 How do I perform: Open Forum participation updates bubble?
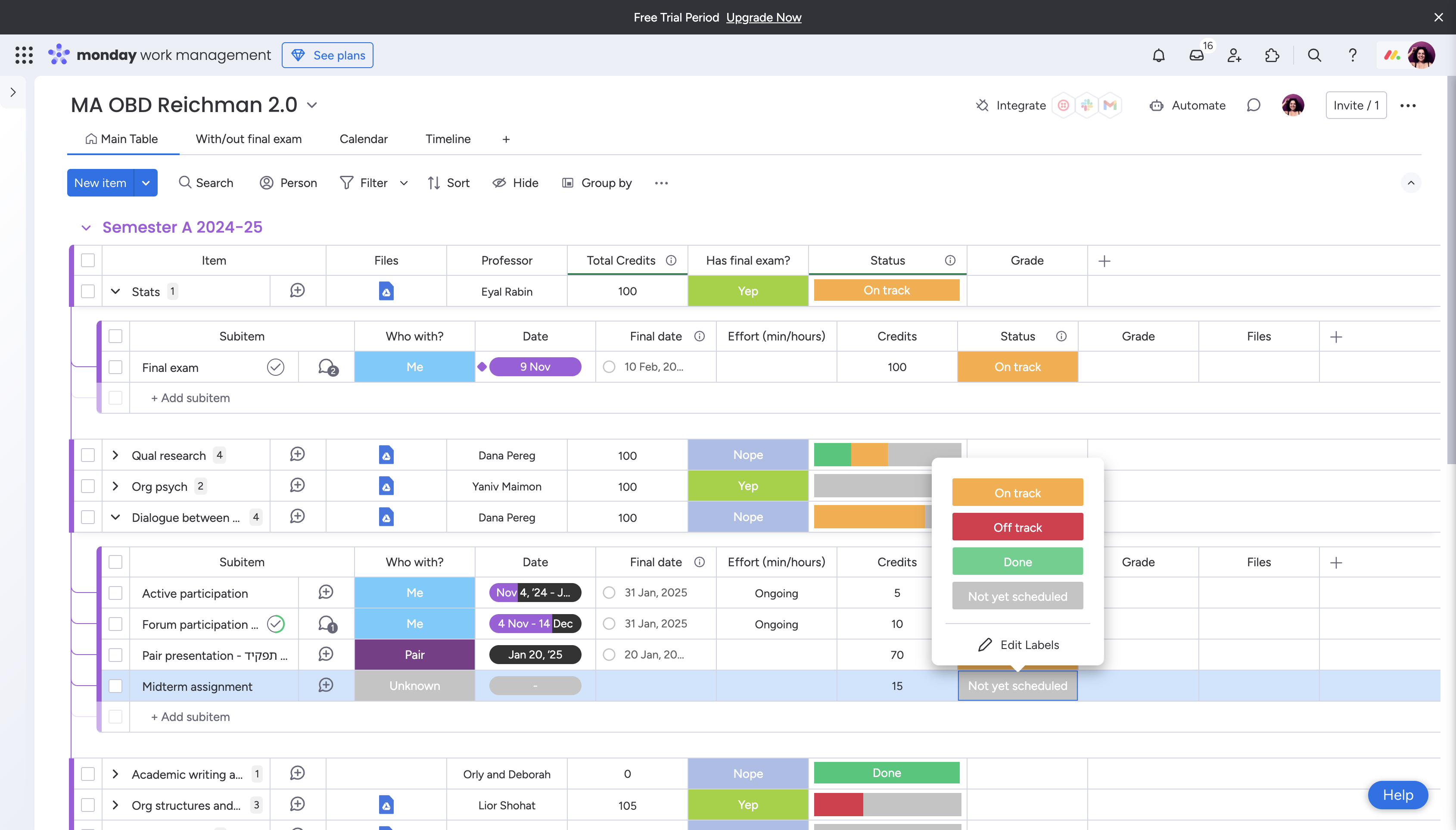[x=327, y=624]
